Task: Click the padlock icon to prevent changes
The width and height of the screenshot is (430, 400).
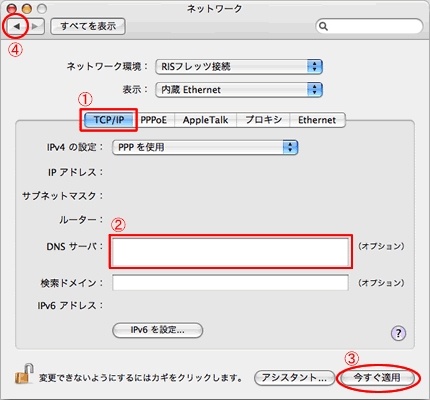Action: tap(25, 373)
